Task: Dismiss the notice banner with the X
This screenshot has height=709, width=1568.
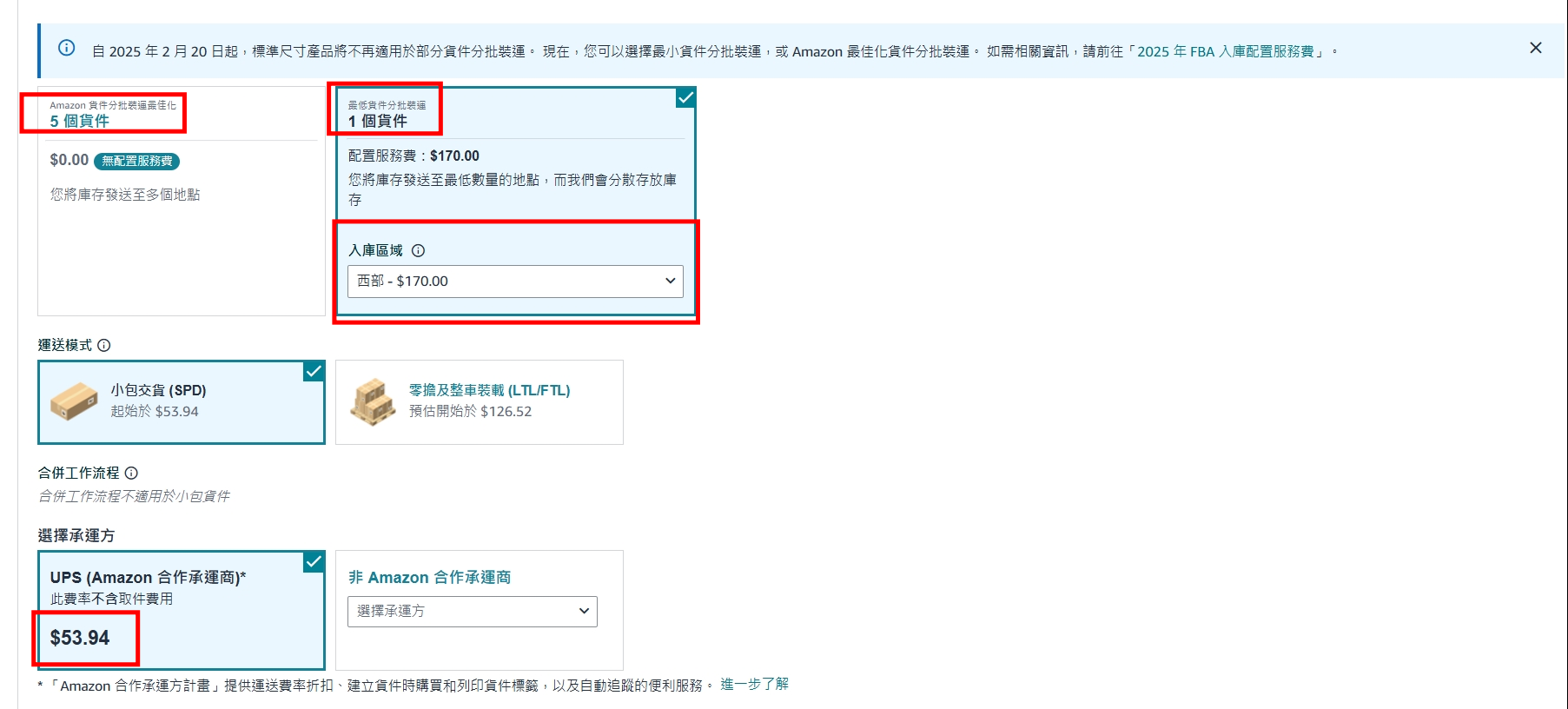Action: click(x=1535, y=48)
